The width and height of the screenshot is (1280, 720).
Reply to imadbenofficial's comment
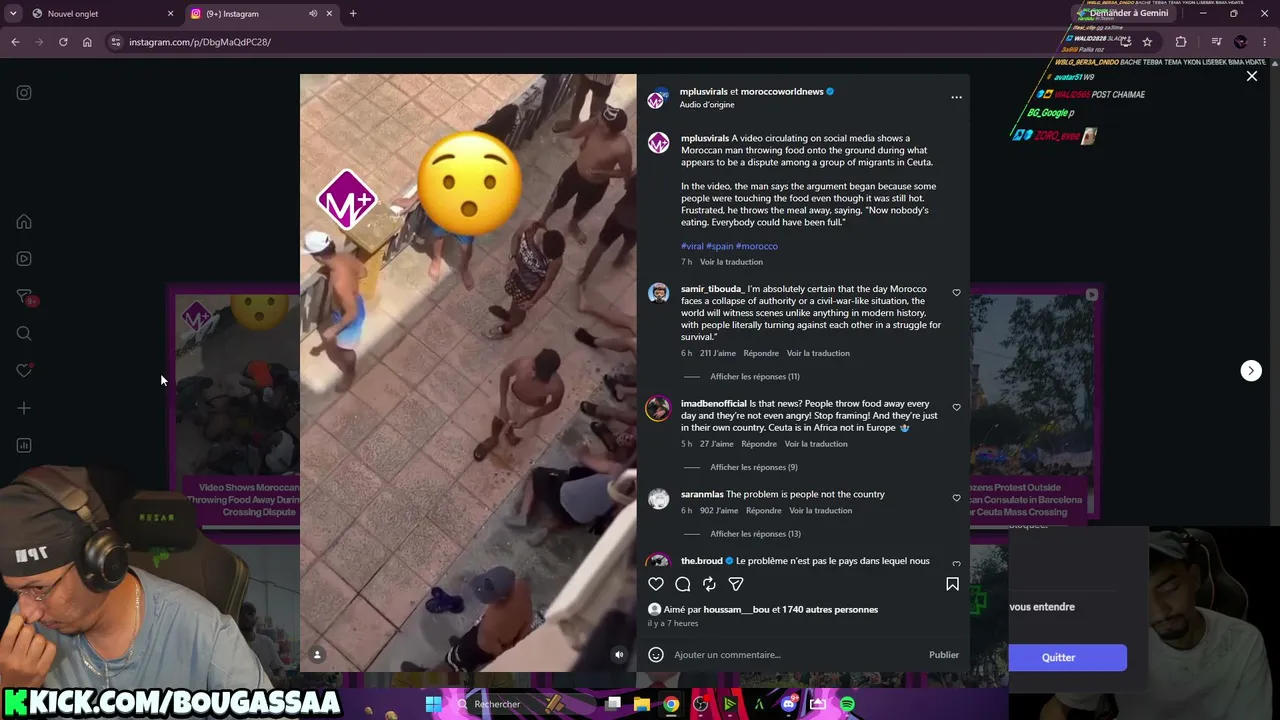click(759, 444)
